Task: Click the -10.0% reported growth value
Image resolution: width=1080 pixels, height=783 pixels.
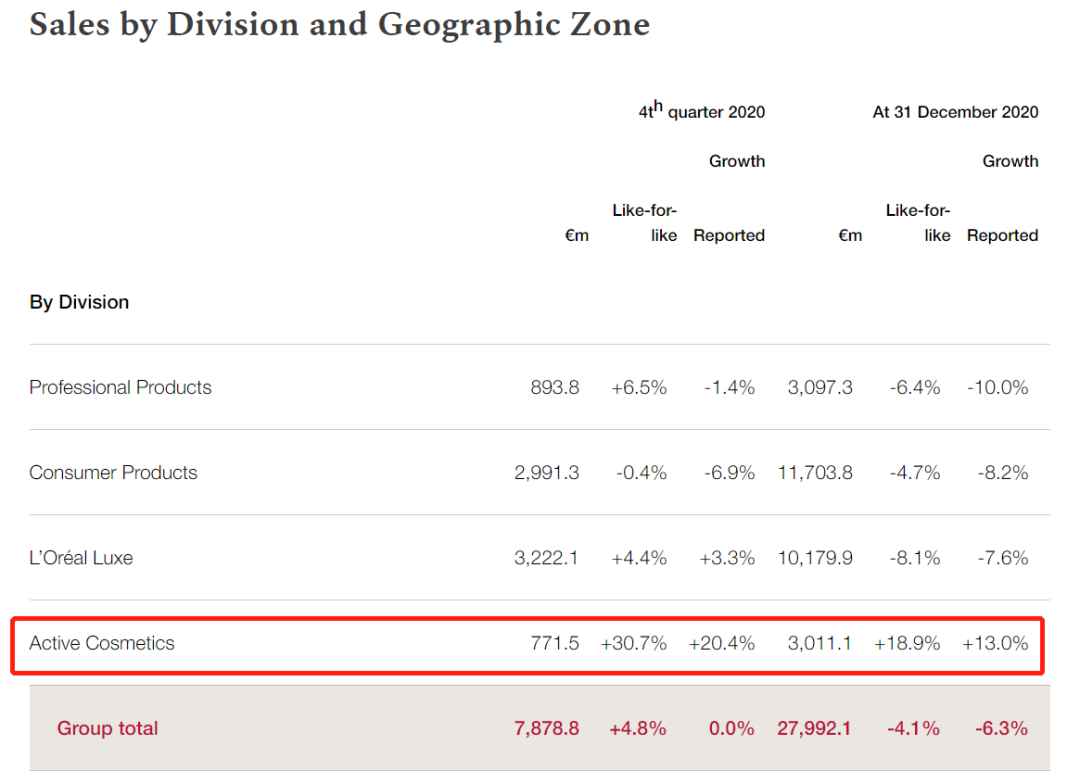Action: 997,388
